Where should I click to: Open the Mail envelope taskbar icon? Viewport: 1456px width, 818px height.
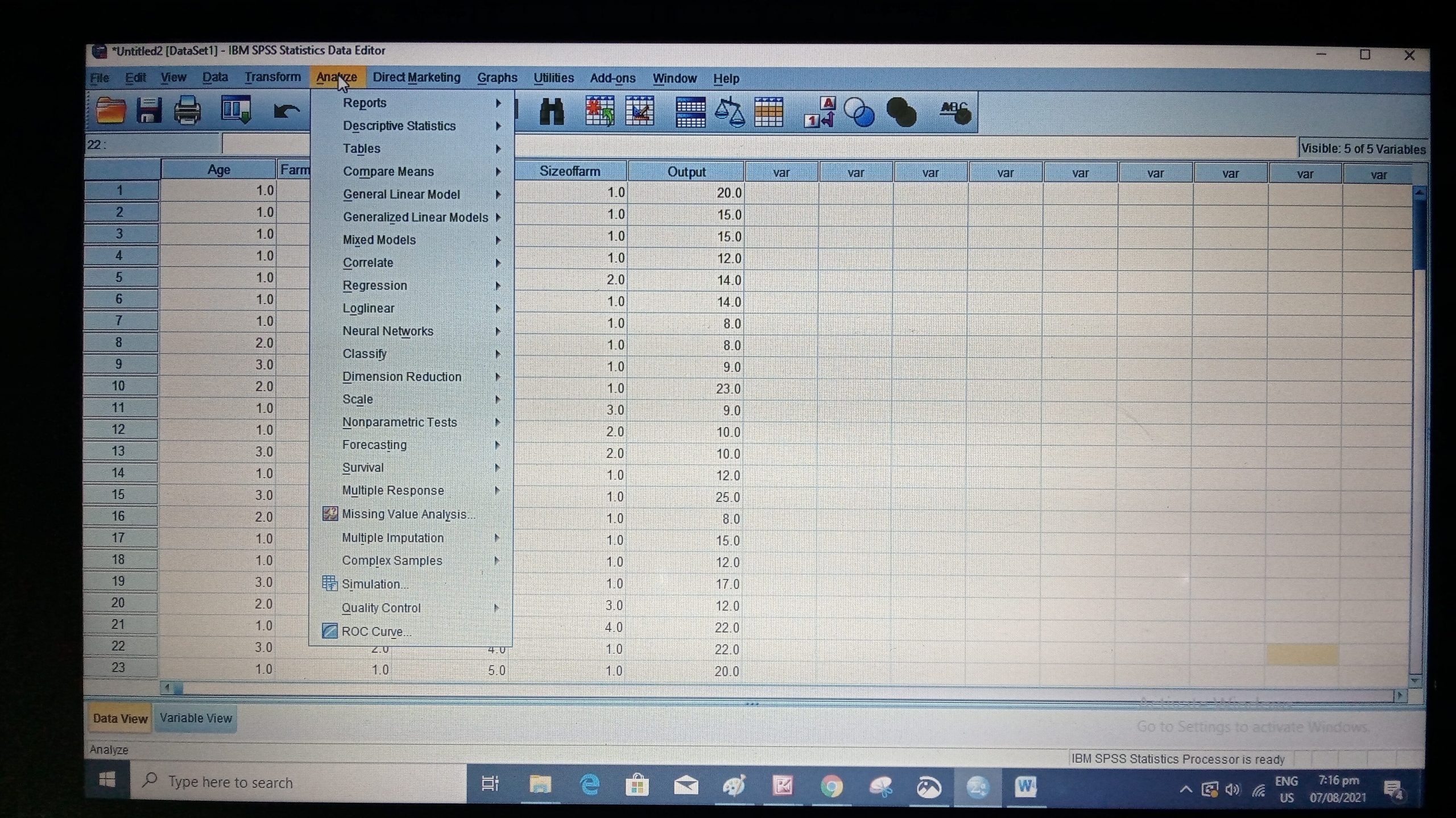click(686, 786)
